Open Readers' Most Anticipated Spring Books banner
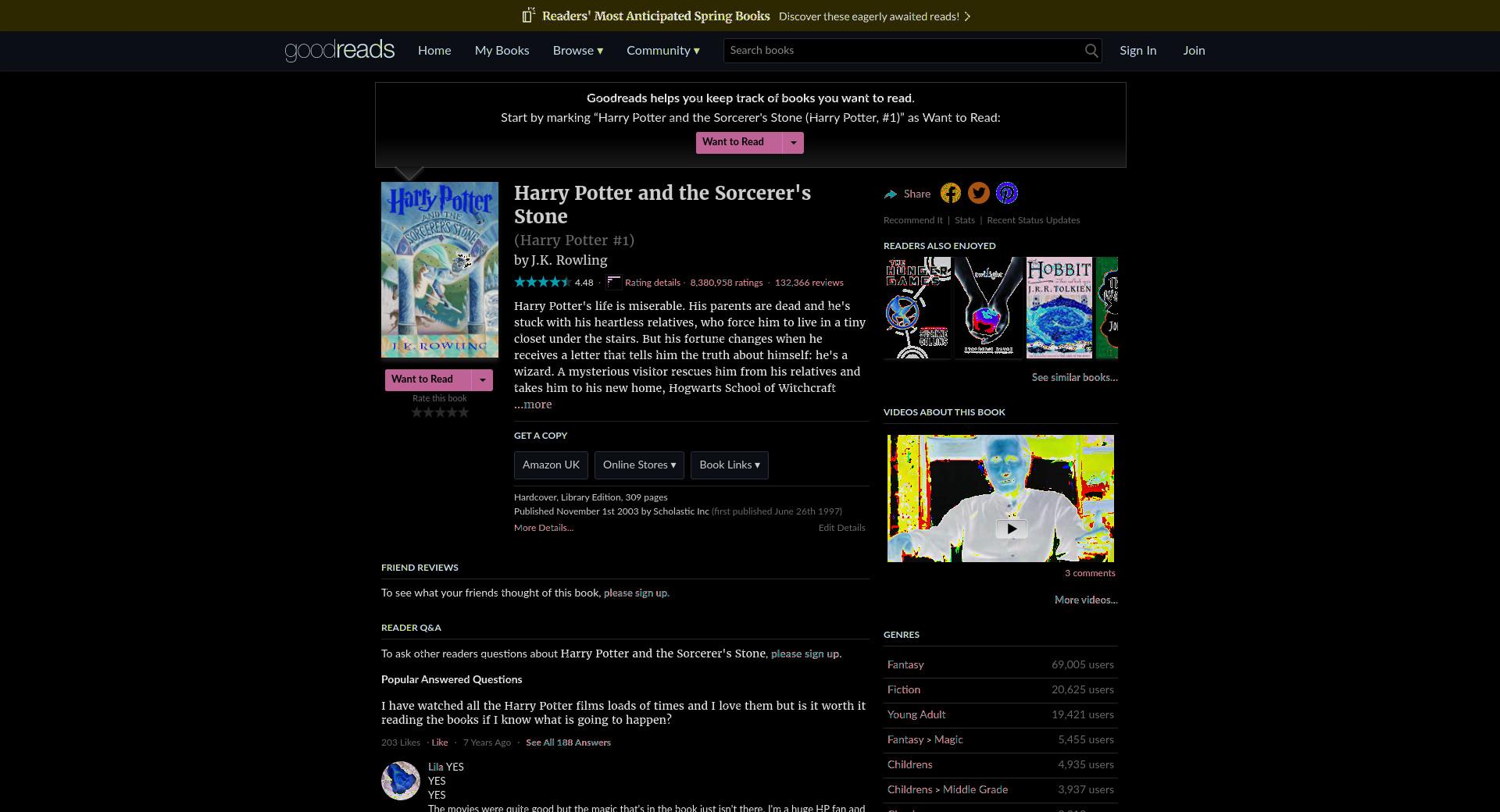 tap(655, 16)
